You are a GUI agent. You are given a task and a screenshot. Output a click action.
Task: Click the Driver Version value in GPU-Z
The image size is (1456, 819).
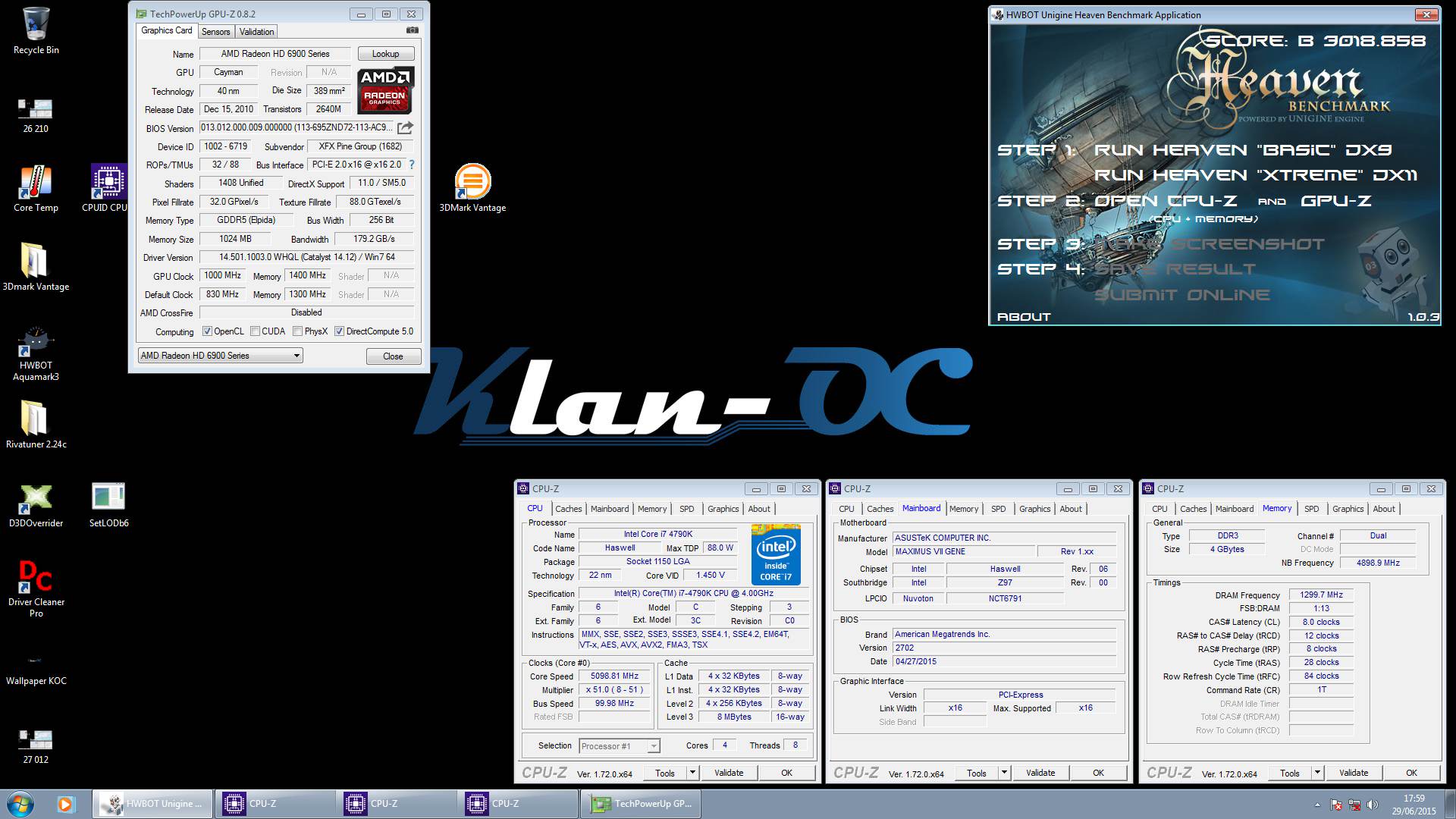pos(307,257)
